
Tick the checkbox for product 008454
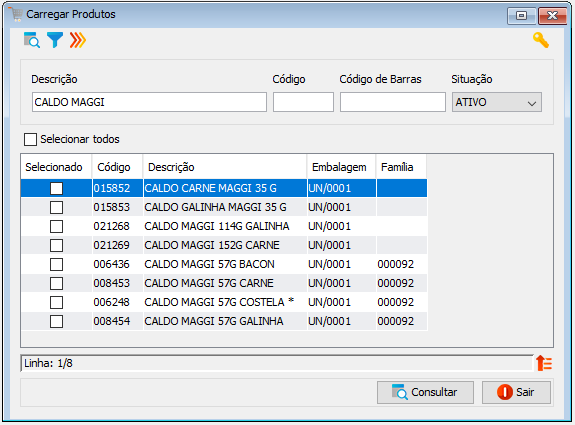click(56, 322)
